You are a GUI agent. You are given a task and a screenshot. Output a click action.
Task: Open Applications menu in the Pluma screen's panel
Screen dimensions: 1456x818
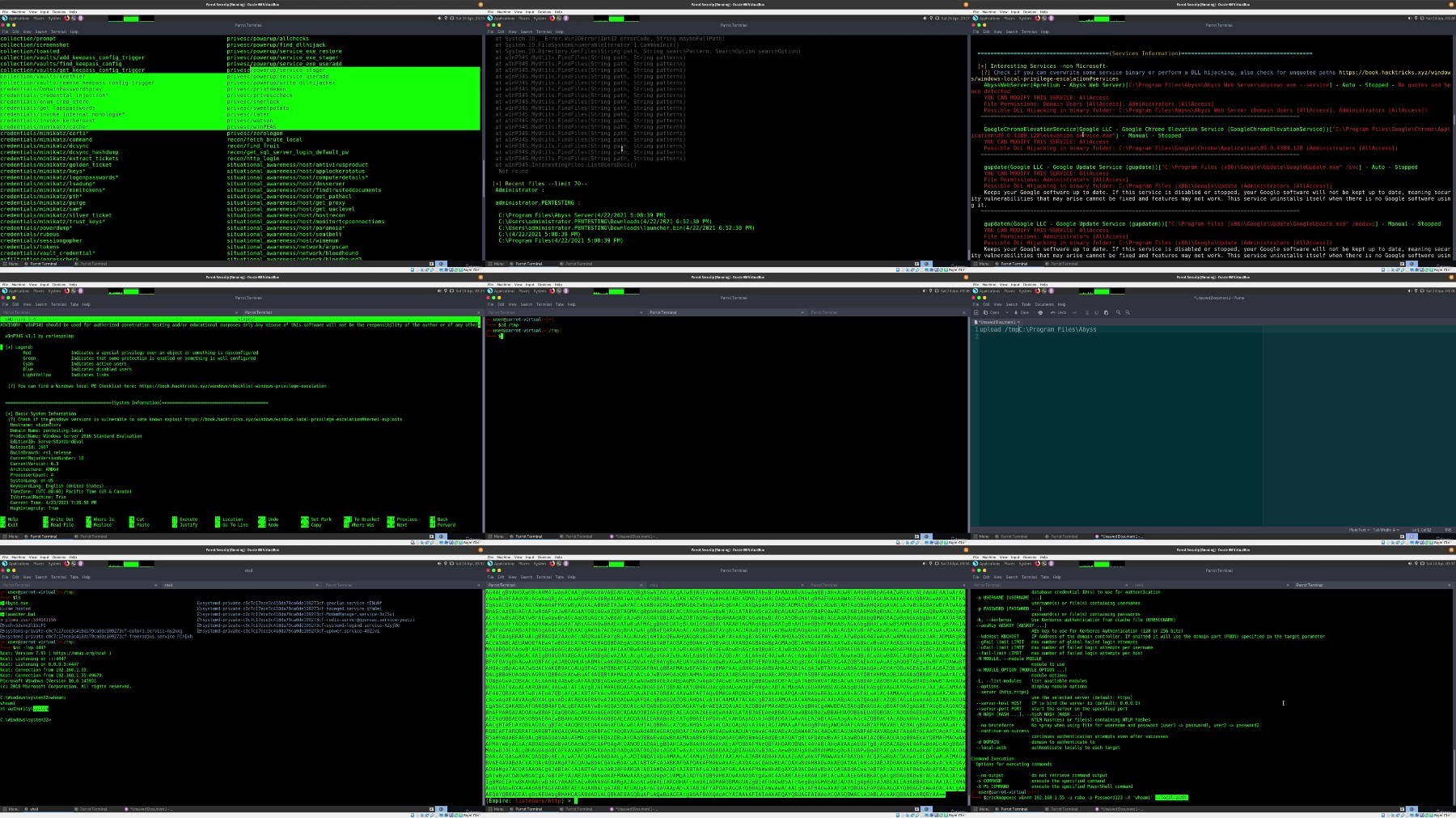[989, 291]
